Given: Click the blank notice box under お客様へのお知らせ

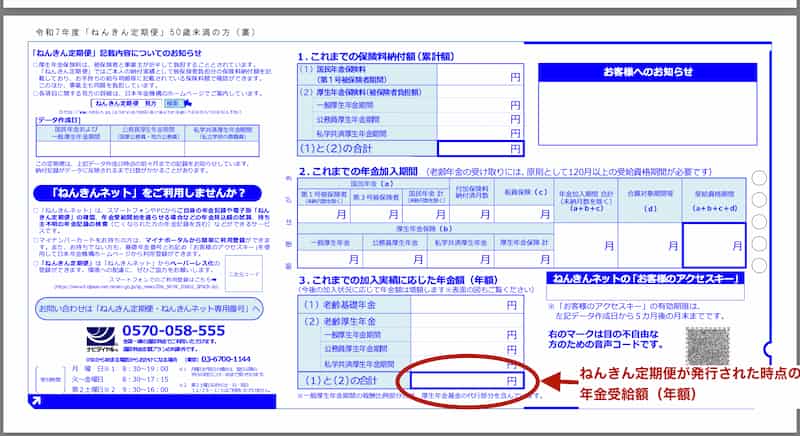Looking at the screenshot, I should click(647, 113).
